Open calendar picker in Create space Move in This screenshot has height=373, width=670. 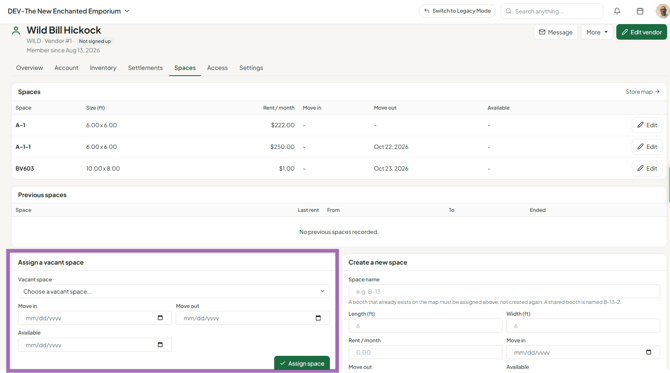648,352
